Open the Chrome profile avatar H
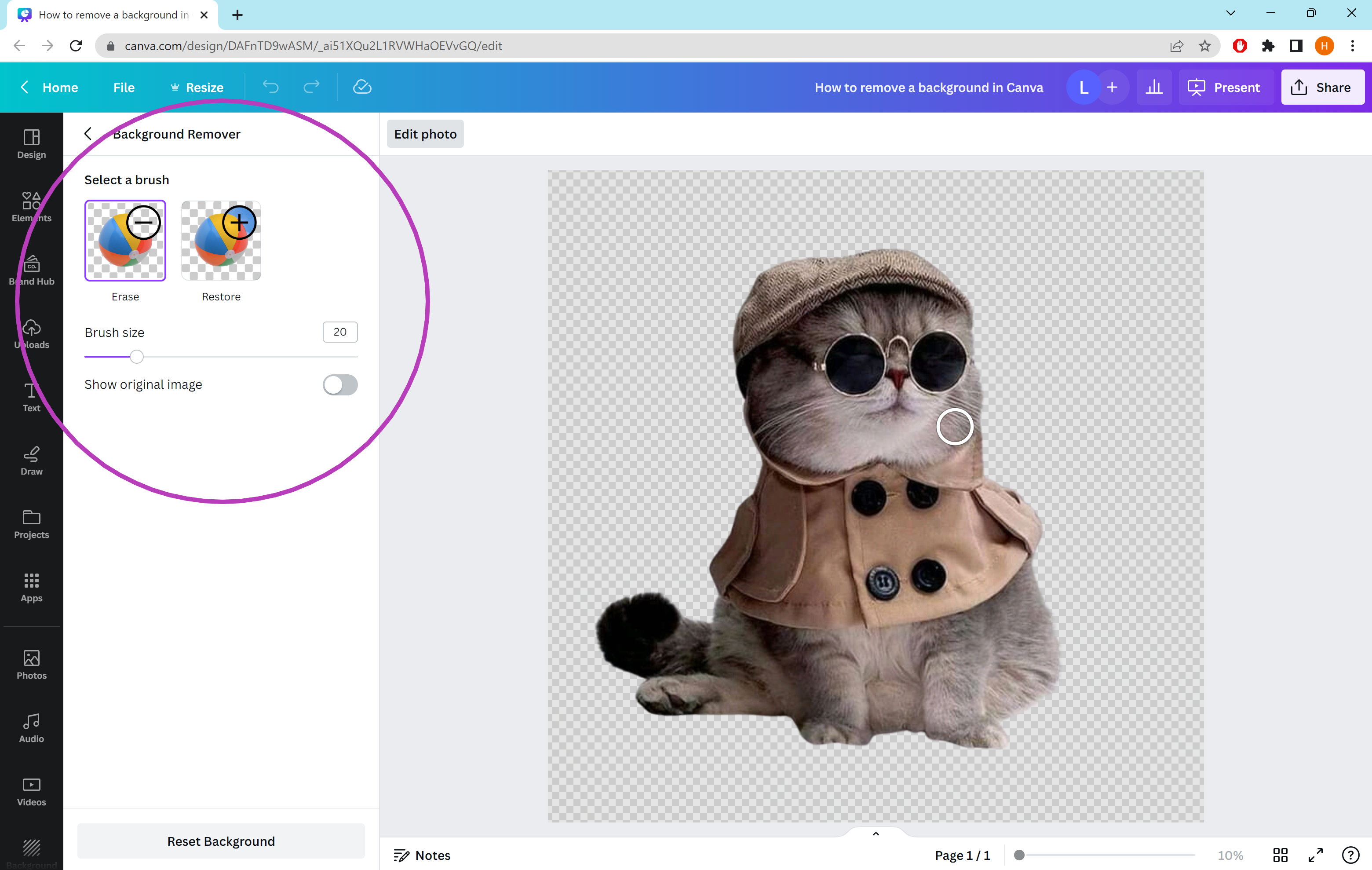1372x870 pixels. pyautogui.click(x=1324, y=46)
